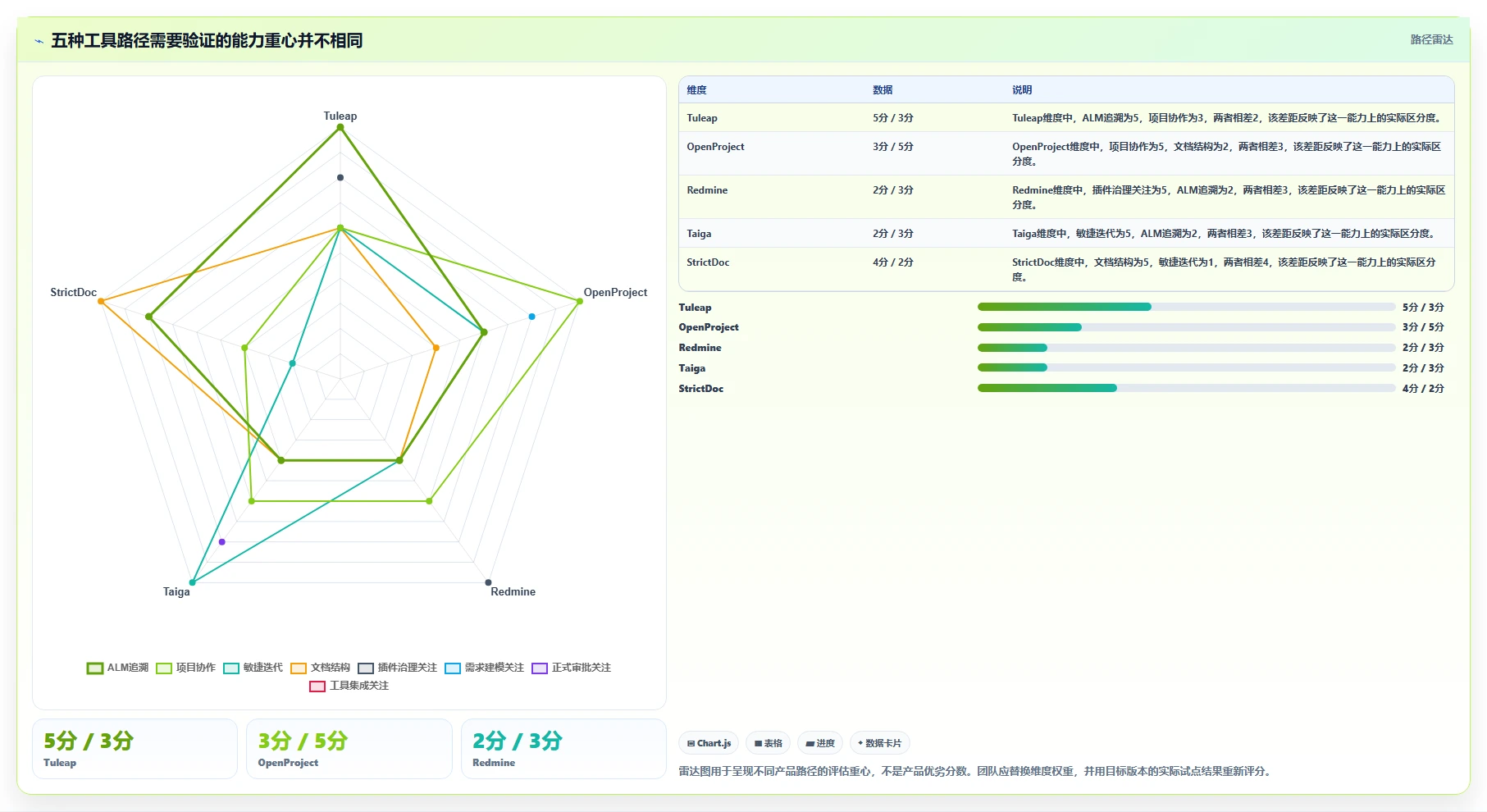Click the OpenProject progress bar

[1186, 327]
